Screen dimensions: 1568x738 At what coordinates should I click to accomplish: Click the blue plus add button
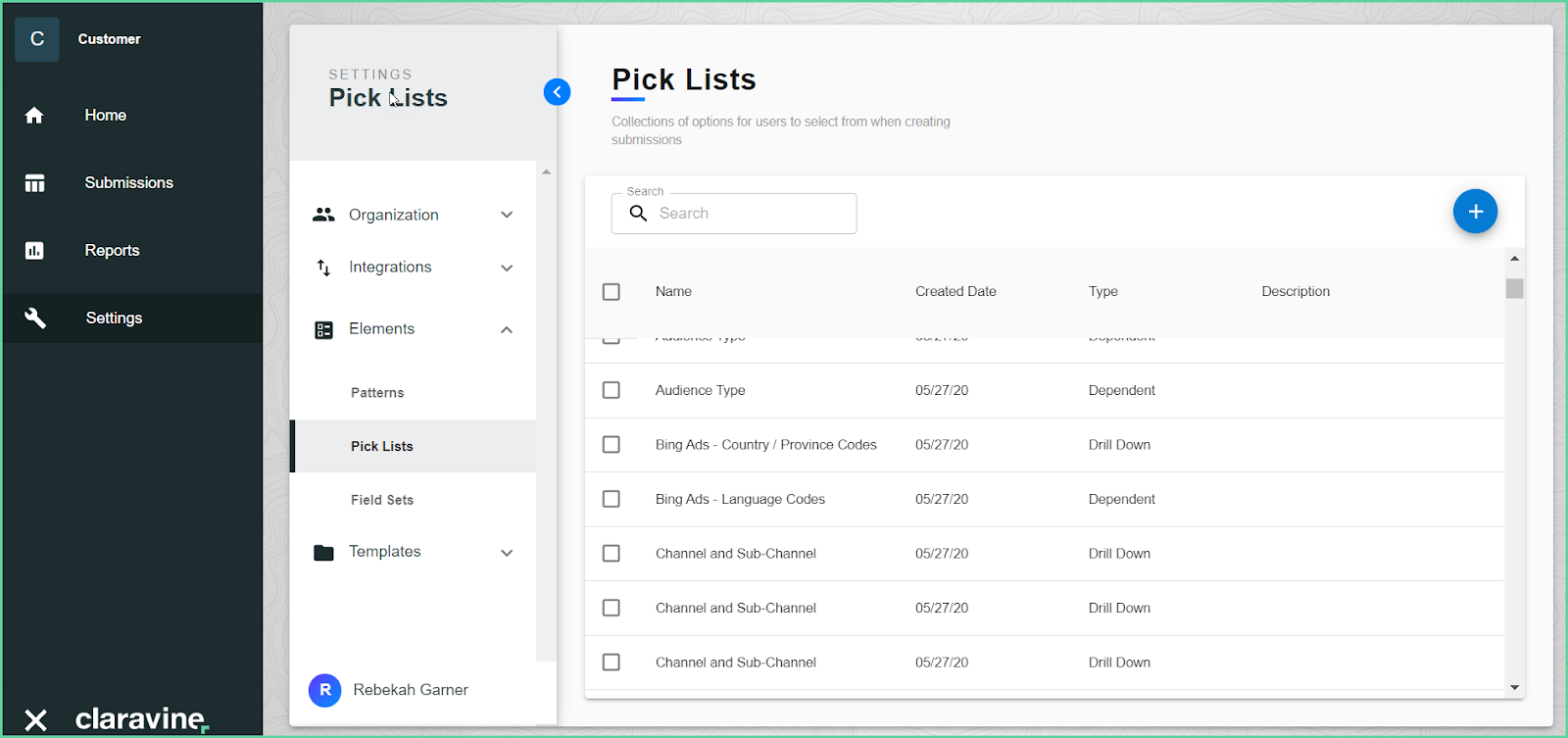coord(1475,212)
